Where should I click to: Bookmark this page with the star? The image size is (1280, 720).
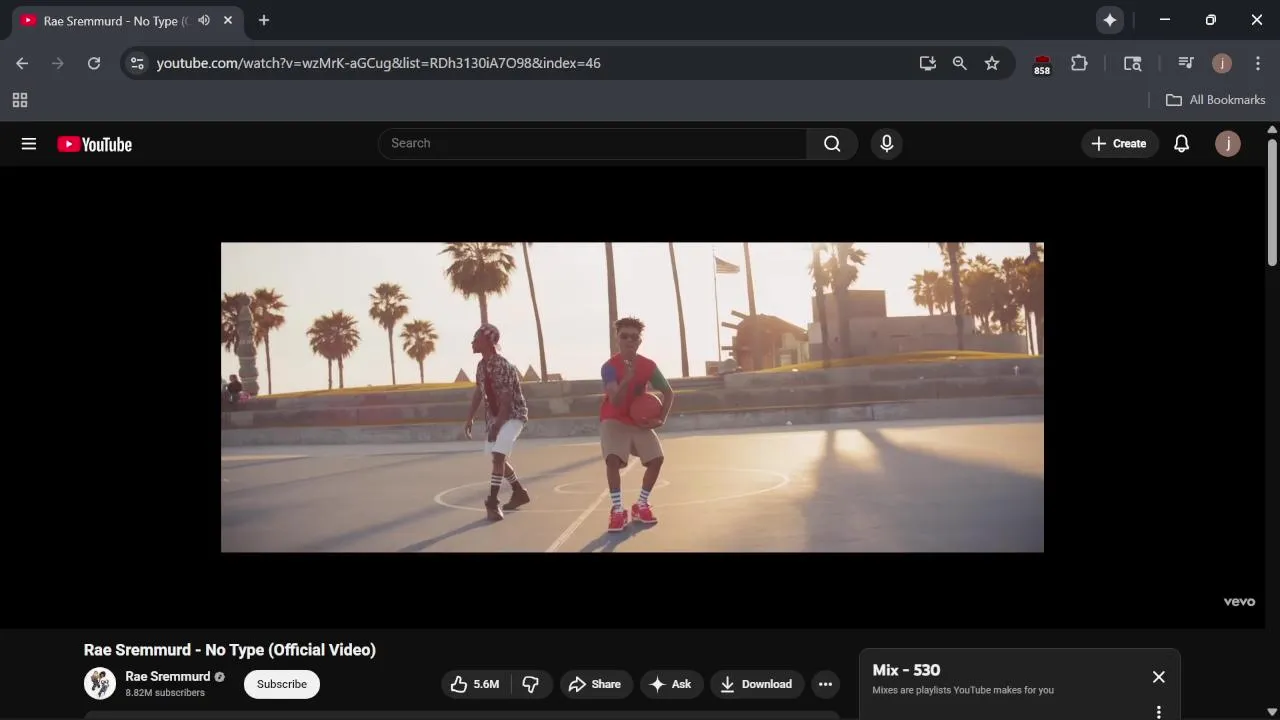click(x=992, y=63)
